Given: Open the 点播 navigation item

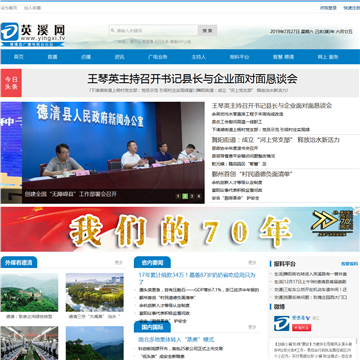Looking at the screenshot, I should point(86,57).
